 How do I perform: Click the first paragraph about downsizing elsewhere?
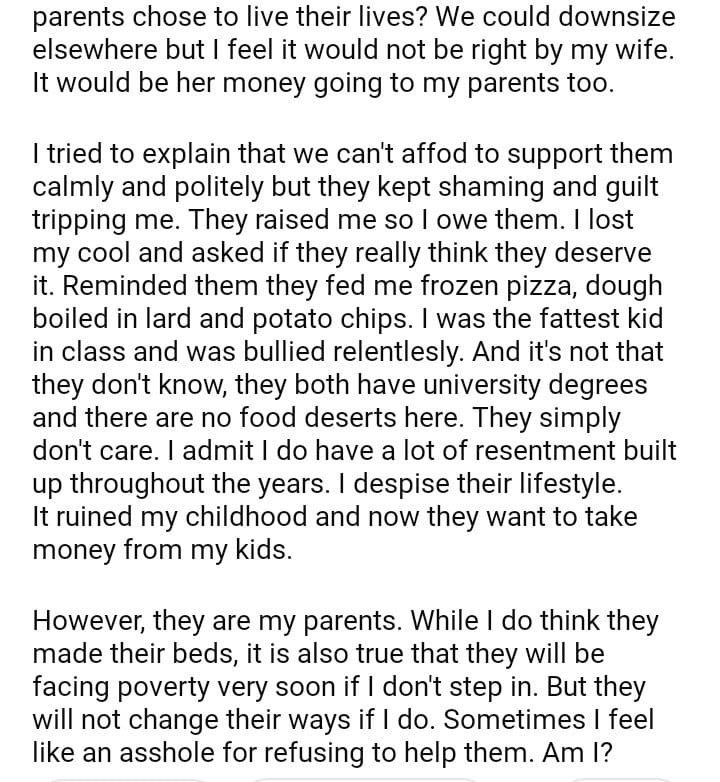(350, 50)
